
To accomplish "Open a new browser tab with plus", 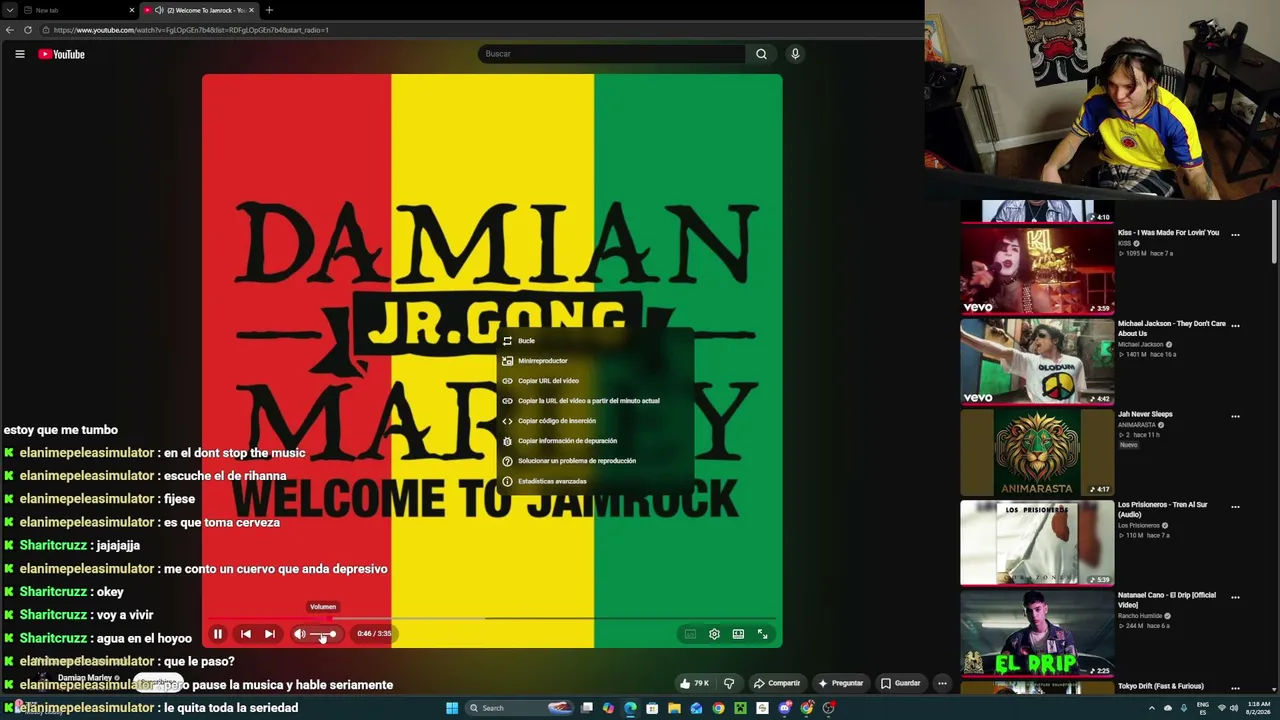I will (269, 10).
